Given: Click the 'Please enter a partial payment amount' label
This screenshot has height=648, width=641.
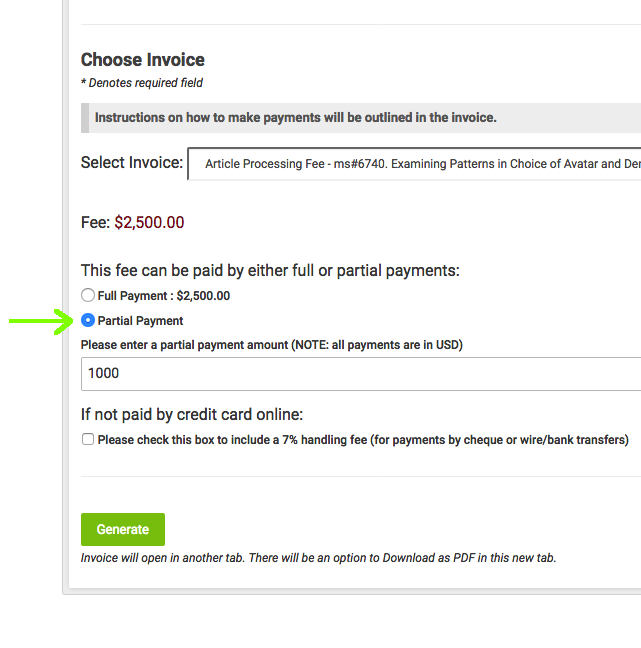Looking at the screenshot, I should click(x=272, y=345).
